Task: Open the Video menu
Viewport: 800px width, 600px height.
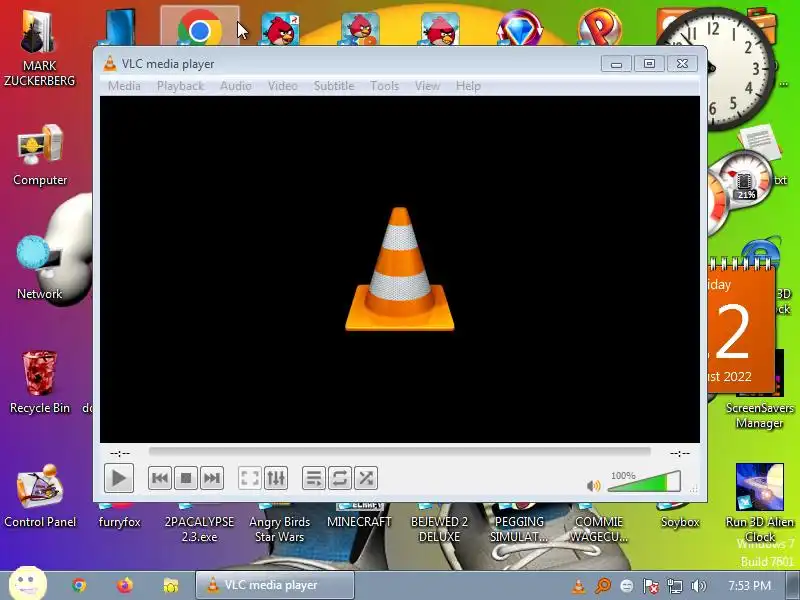Action: [x=282, y=86]
